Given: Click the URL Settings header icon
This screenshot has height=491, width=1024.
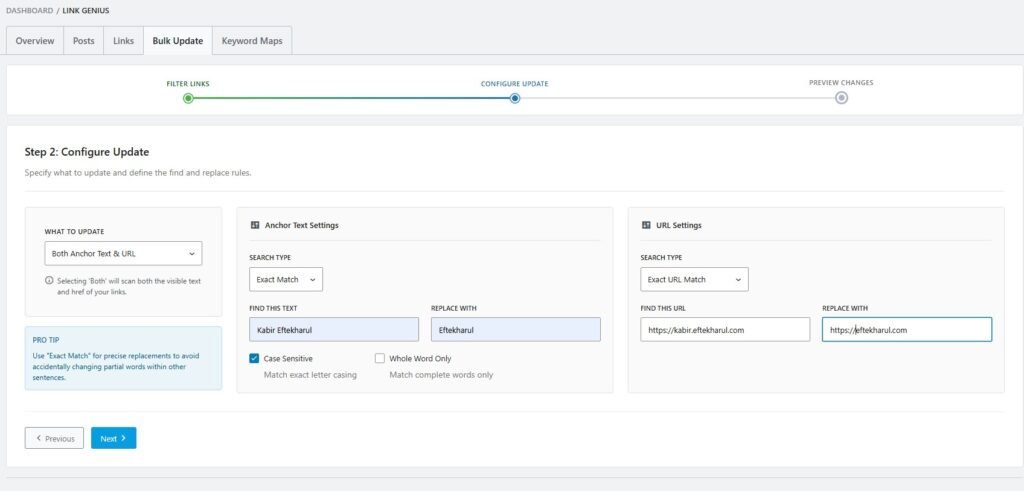Looking at the screenshot, I should [x=647, y=226].
